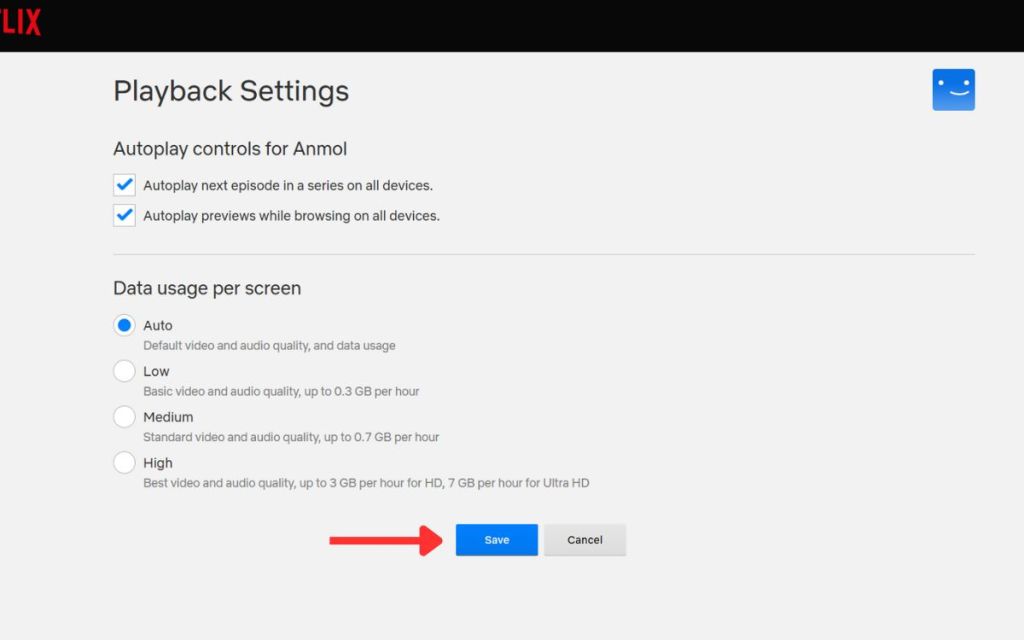Uncheck the autoplay next episode checkbox
This screenshot has height=640, width=1024.
[124, 185]
